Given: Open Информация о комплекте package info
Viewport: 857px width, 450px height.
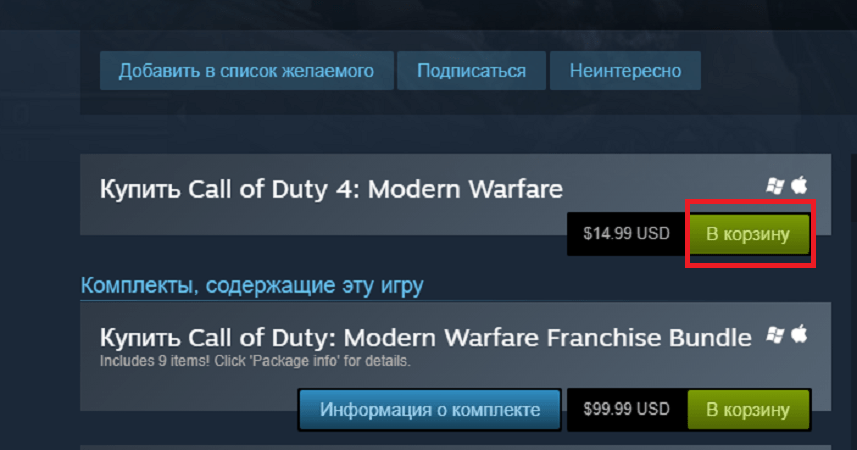Looking at the screenshot, I should (430, 410).
